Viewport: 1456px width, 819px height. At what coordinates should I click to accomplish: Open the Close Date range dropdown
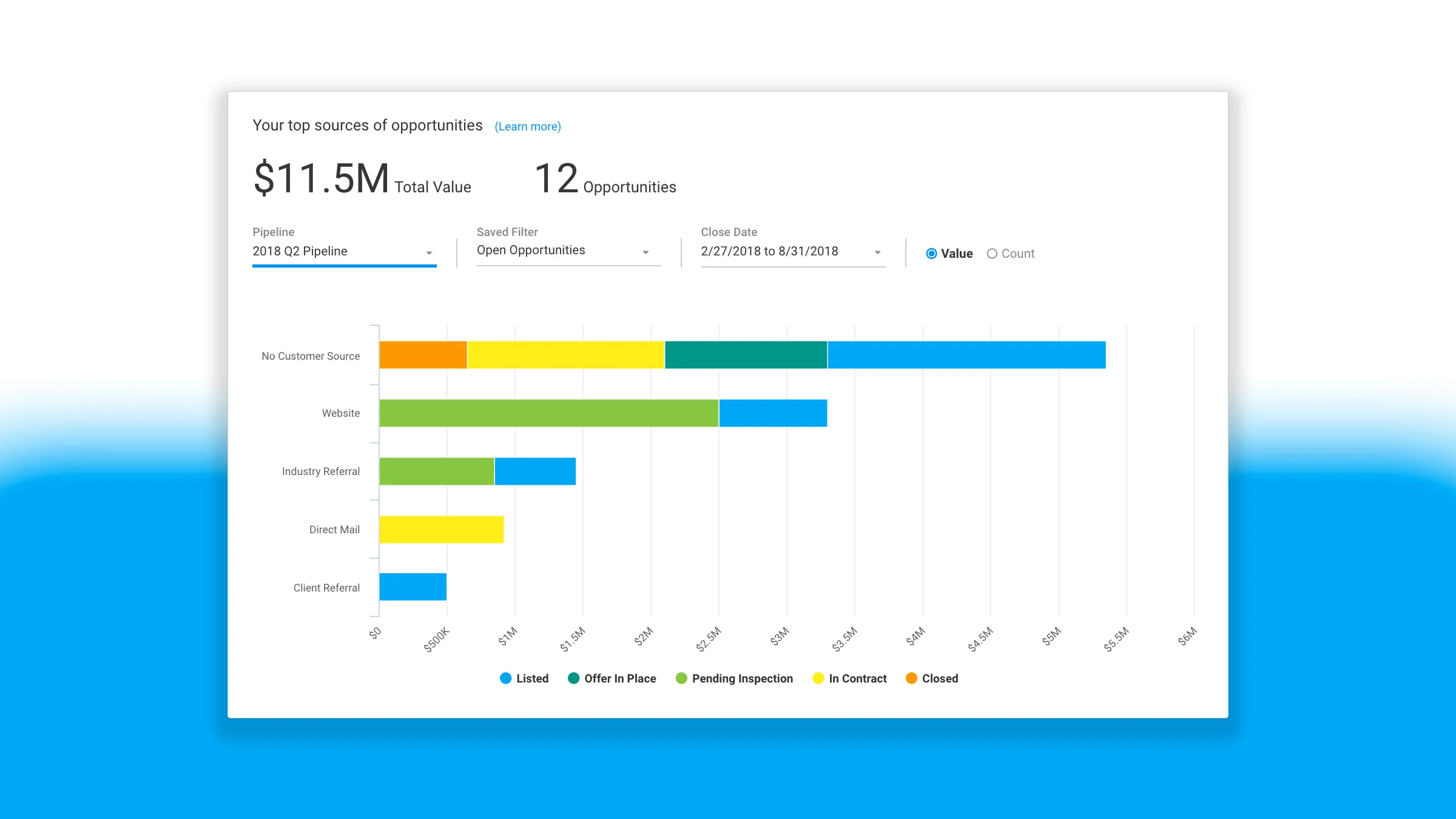pyautogui.click(x=877, y=252)
